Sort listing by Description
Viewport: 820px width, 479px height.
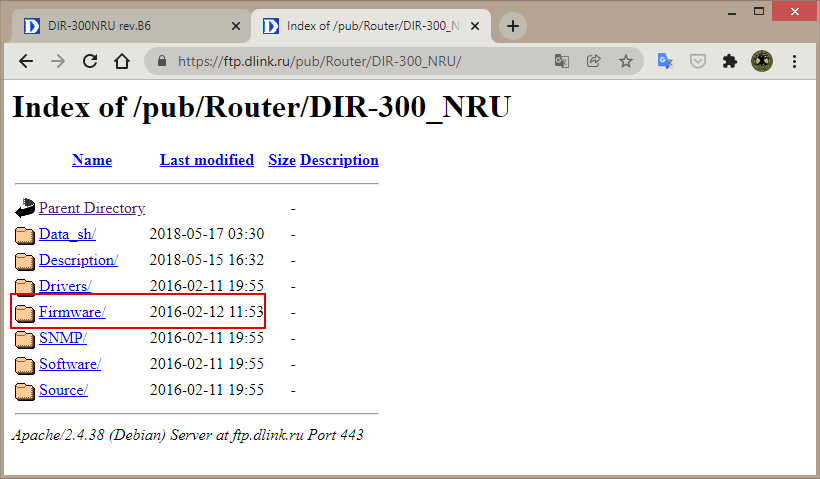point(339,160)
